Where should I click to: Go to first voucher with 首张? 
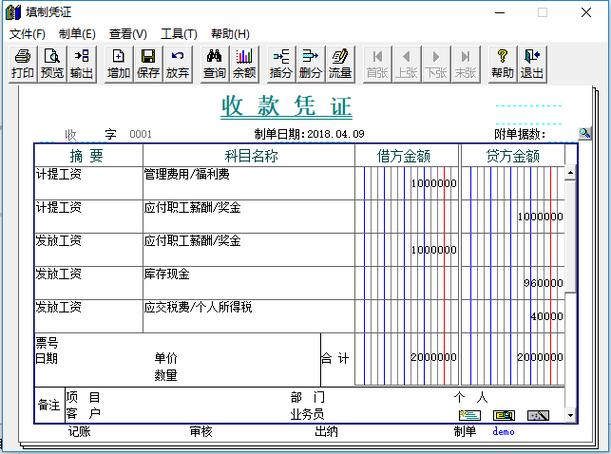coord(377,64)
